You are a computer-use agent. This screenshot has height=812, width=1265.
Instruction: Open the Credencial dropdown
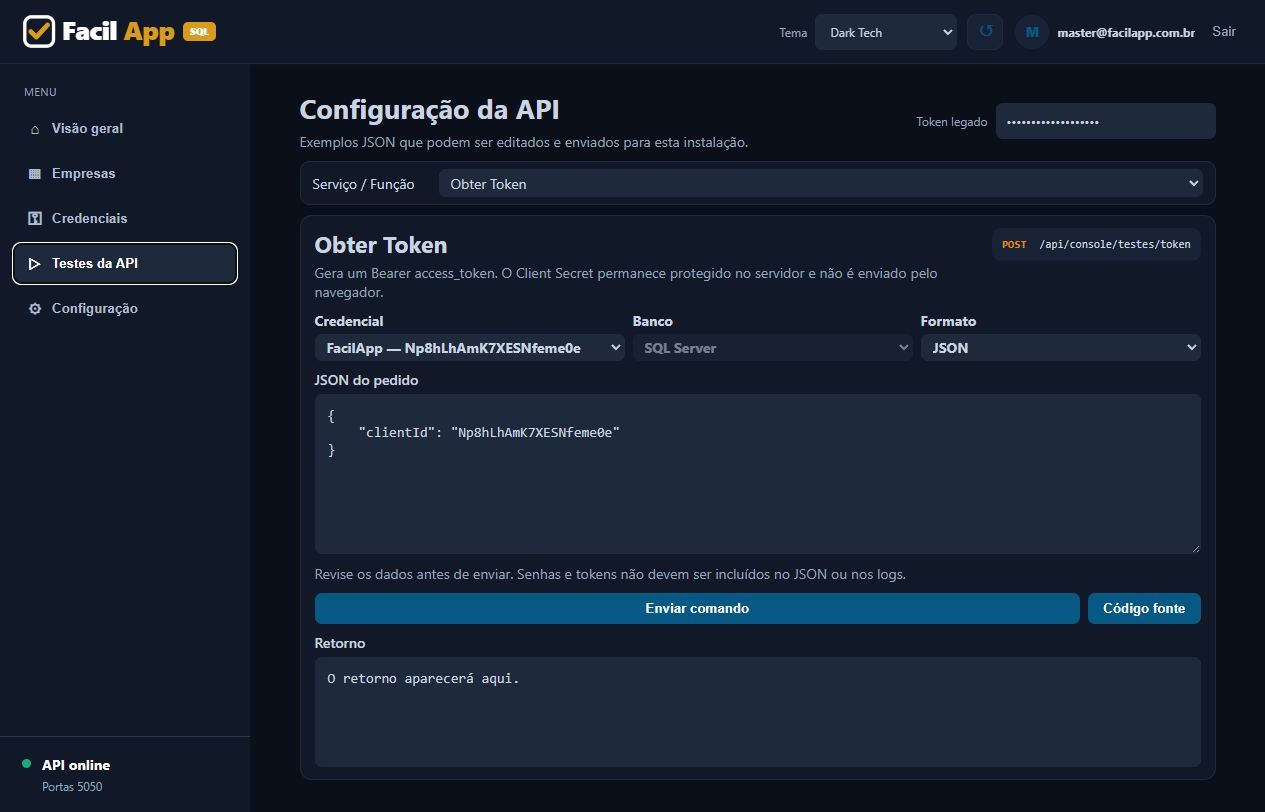(470, 348)
